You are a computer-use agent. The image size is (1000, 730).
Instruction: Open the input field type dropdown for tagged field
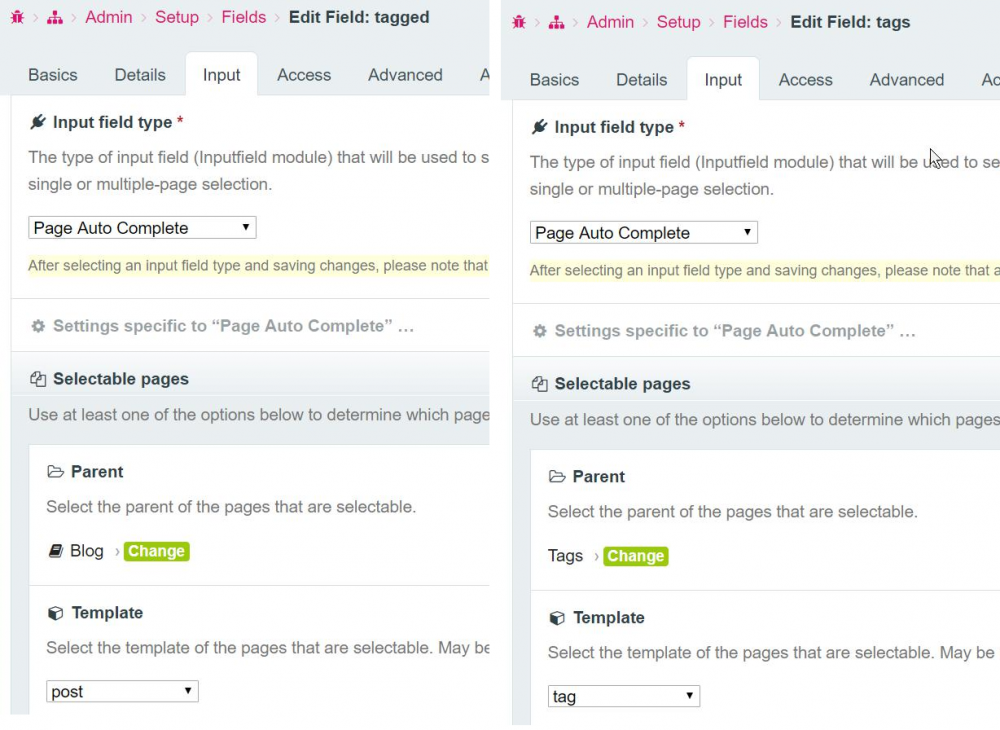point(142,228)
